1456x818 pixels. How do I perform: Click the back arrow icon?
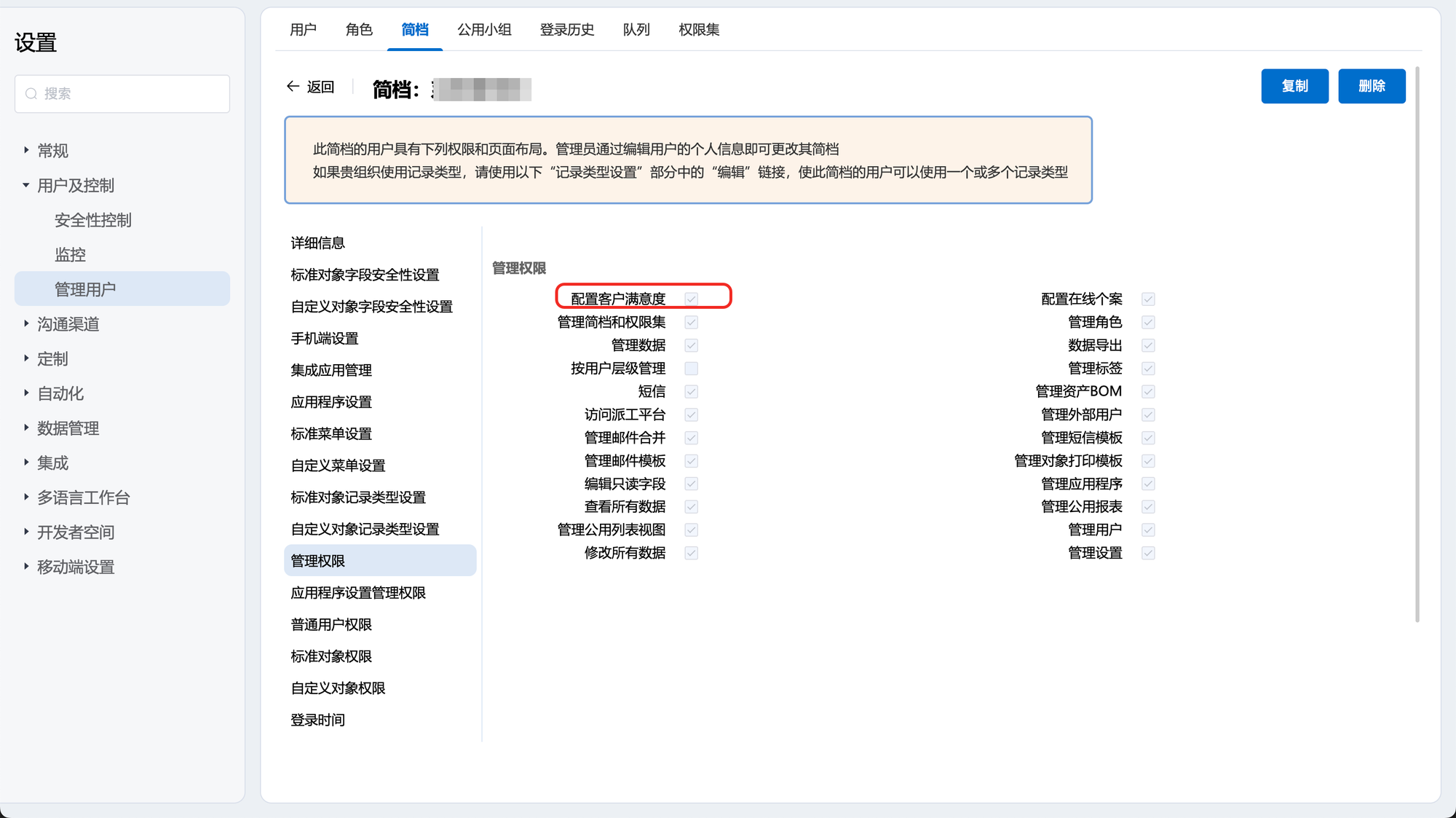click(293, 87)
